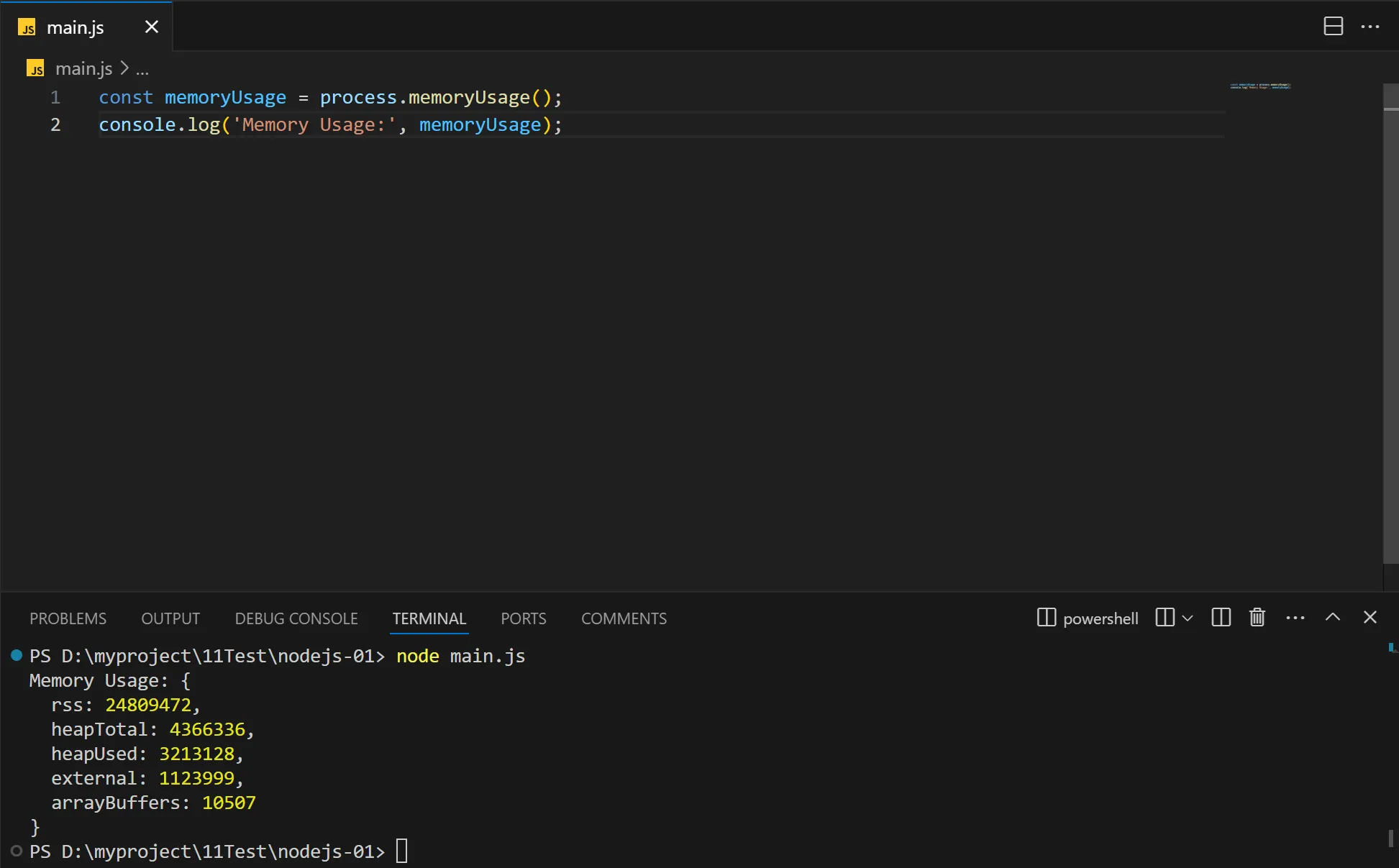Maximize panel size with the chevron-up icon
The height and width of the screenshot is (868, 1399).
point(1333,617)
